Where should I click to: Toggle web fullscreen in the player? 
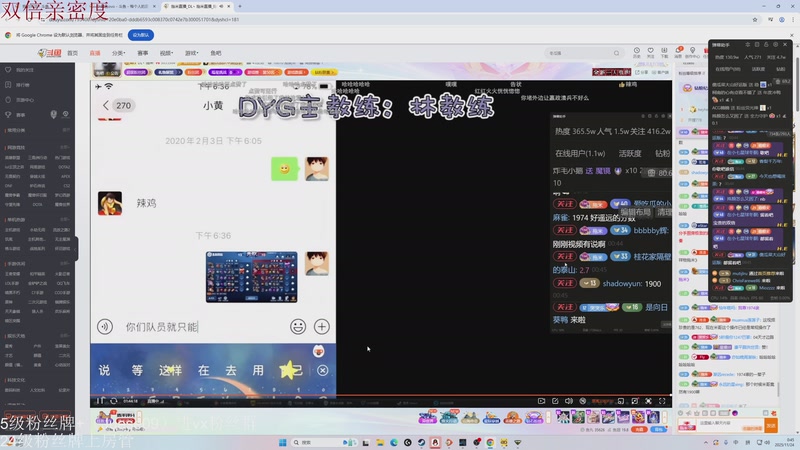(648, 401)
